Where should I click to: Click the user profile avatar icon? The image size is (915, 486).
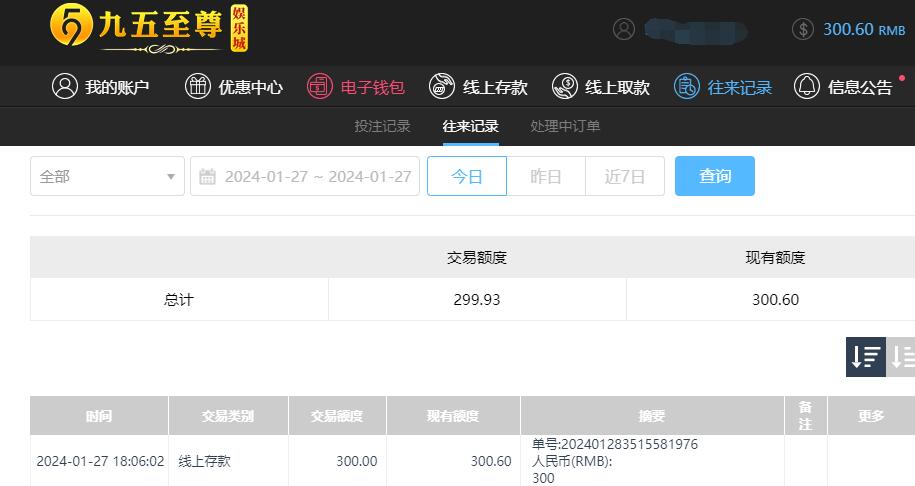coord(624,29)
